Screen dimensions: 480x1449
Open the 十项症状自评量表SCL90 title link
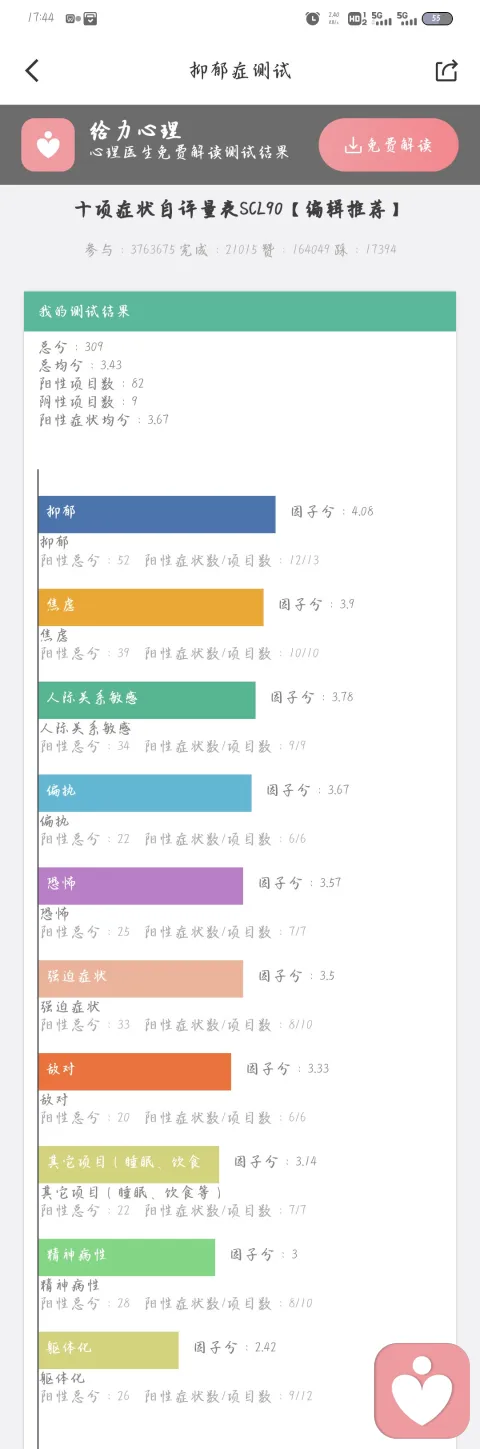240,211
